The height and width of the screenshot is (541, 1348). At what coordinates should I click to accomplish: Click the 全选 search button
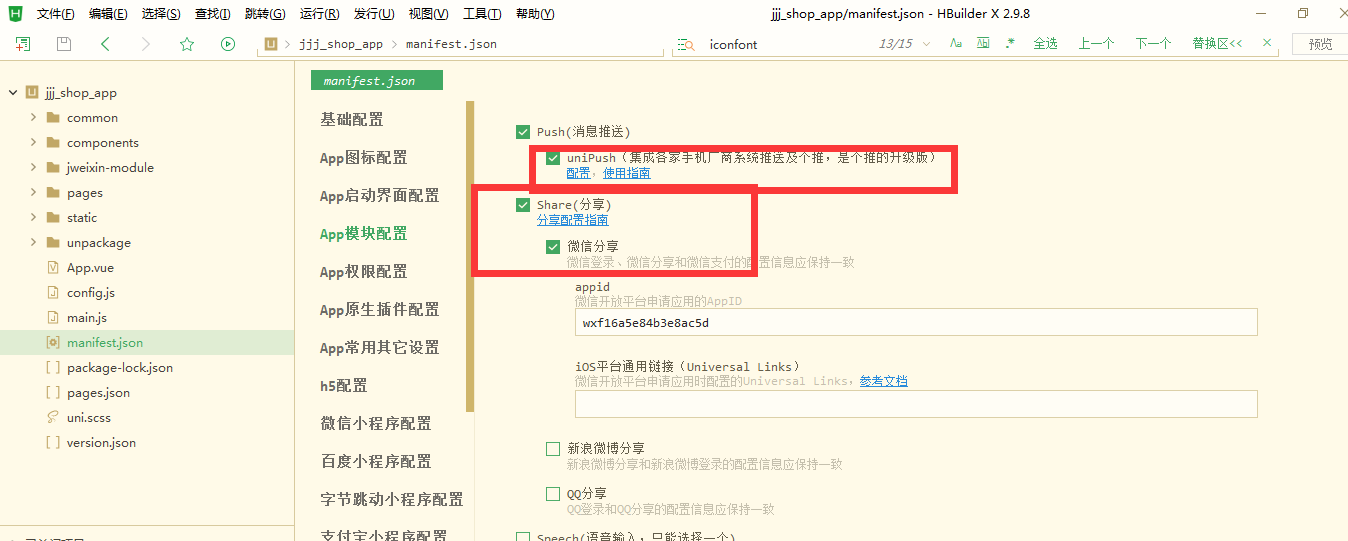1045,44
